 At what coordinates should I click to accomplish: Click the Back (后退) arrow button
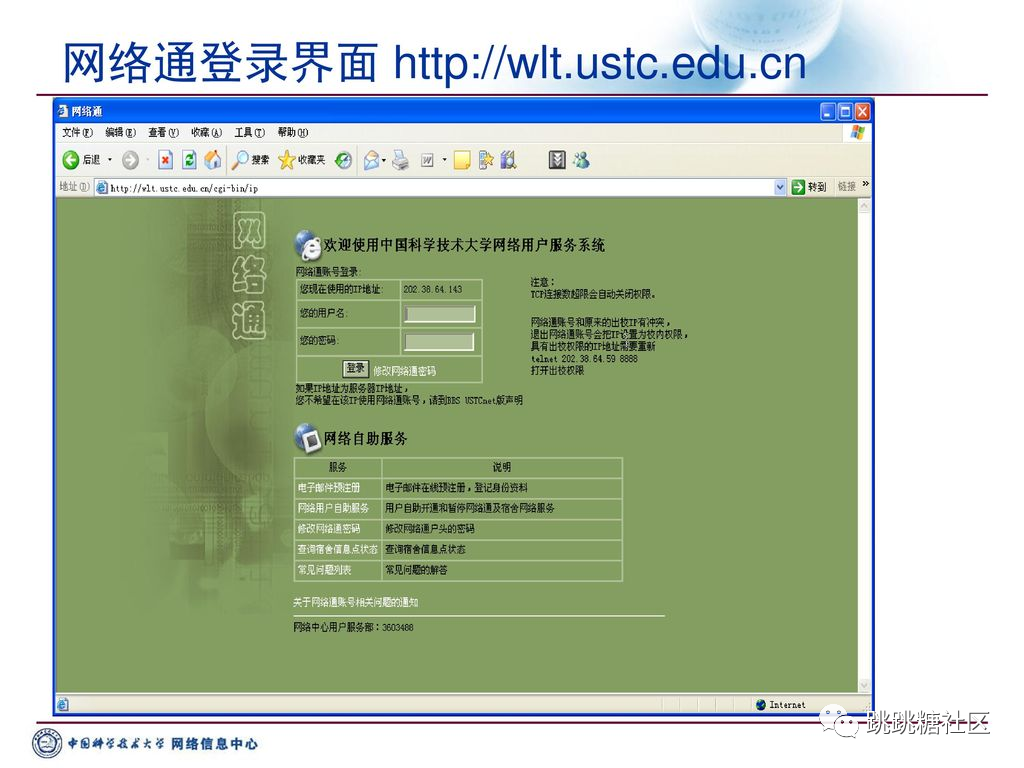71,159
